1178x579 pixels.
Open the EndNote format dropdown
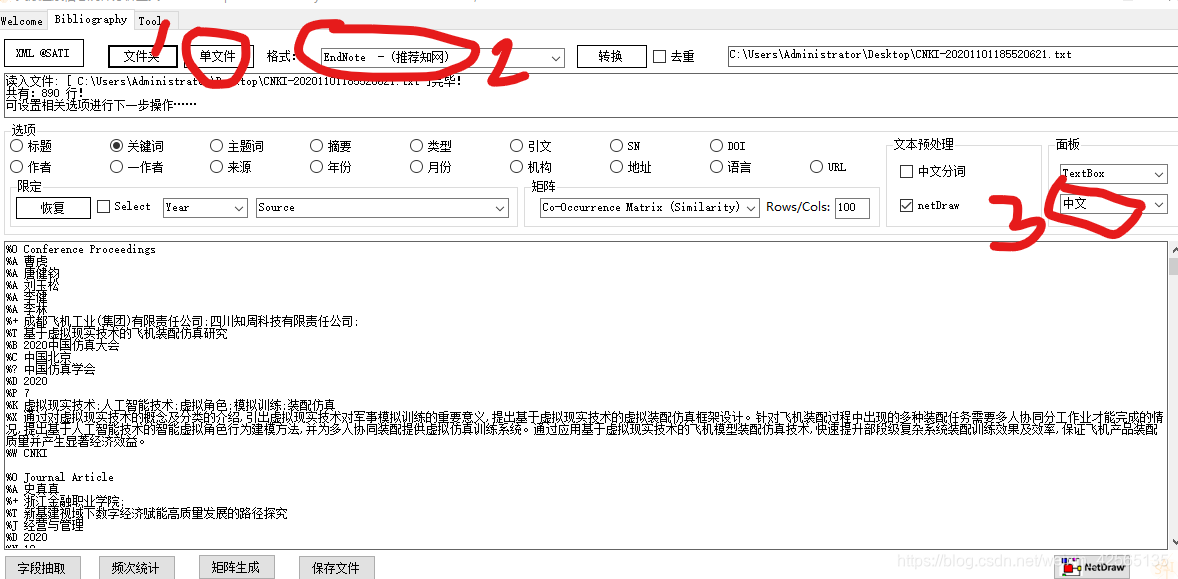pos(442,57)
